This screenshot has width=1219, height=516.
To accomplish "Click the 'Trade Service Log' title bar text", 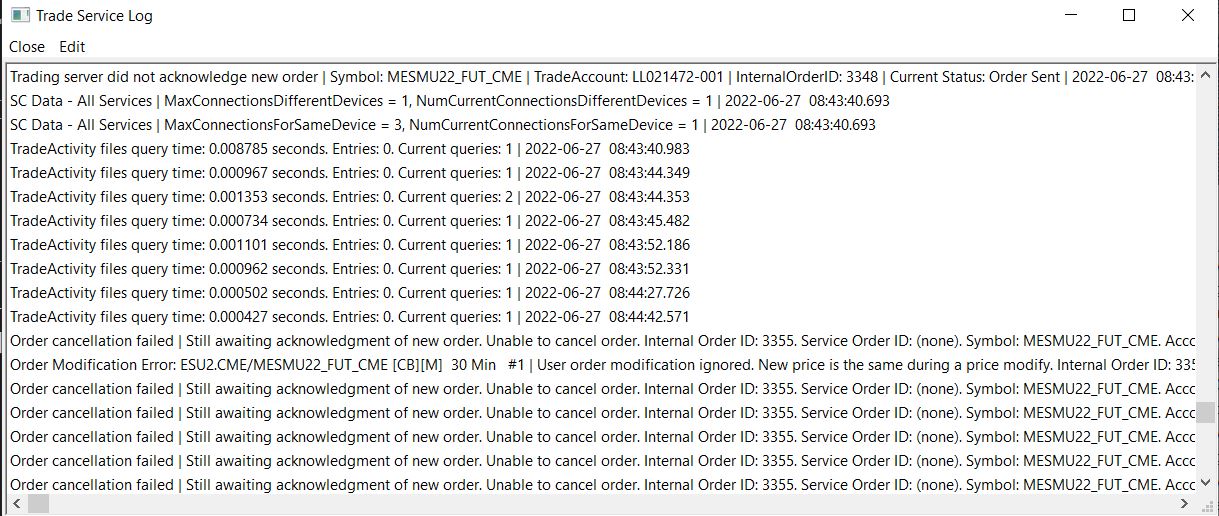I will (94, 16).
